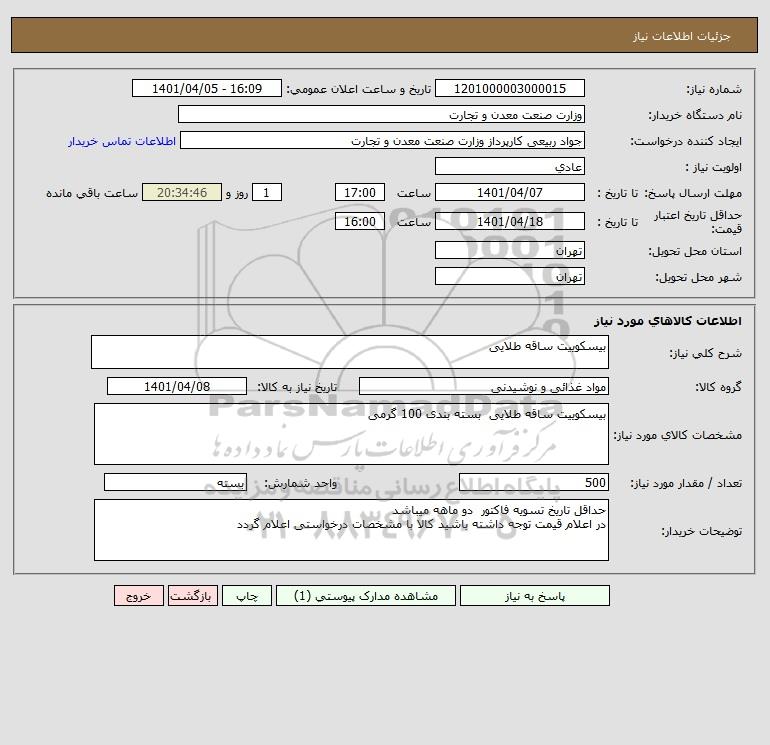Click unit of measure field بسته

pos(175,482)
